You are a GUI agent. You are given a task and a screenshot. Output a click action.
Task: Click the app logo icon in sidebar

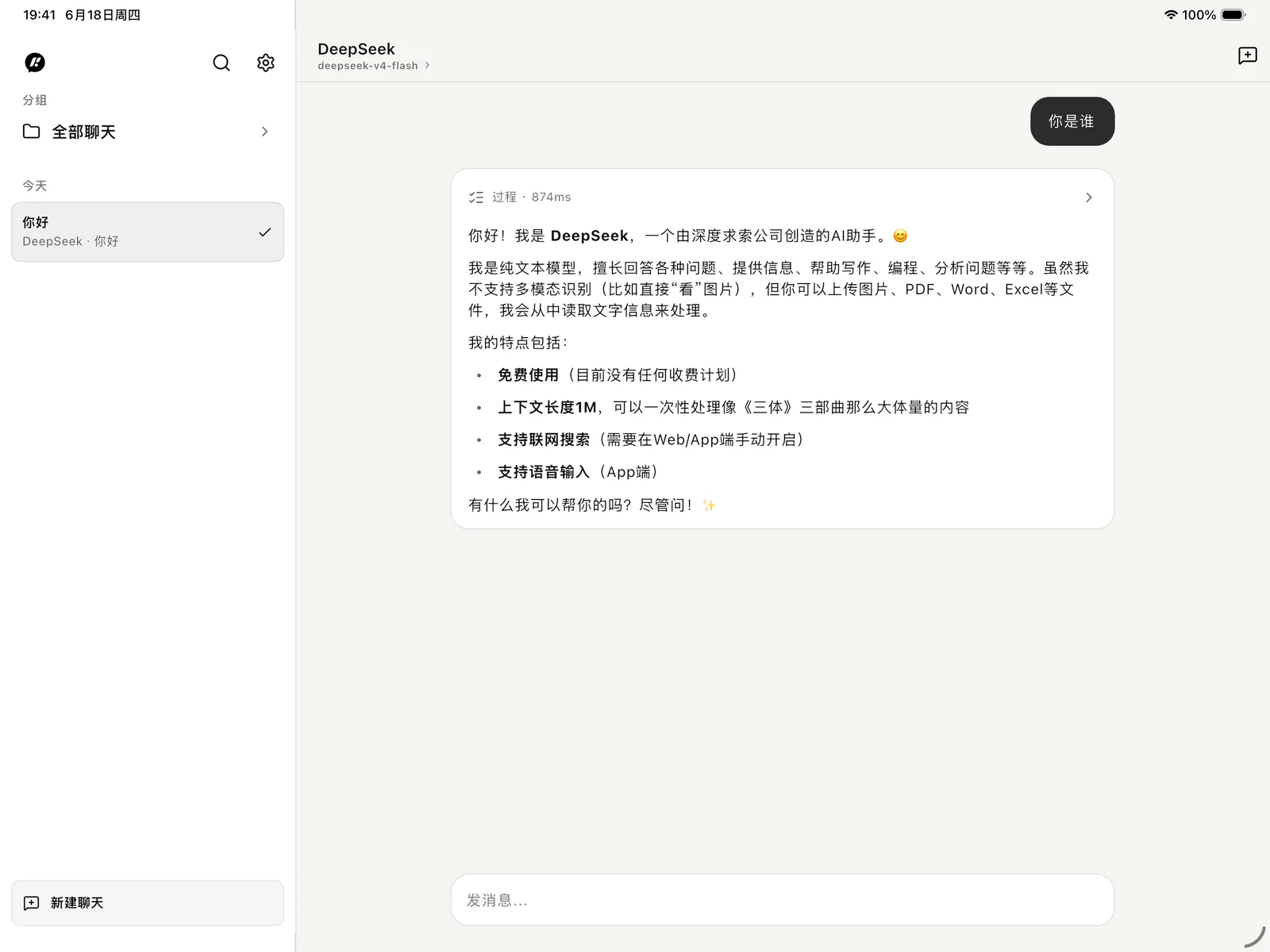click(35, 63)
